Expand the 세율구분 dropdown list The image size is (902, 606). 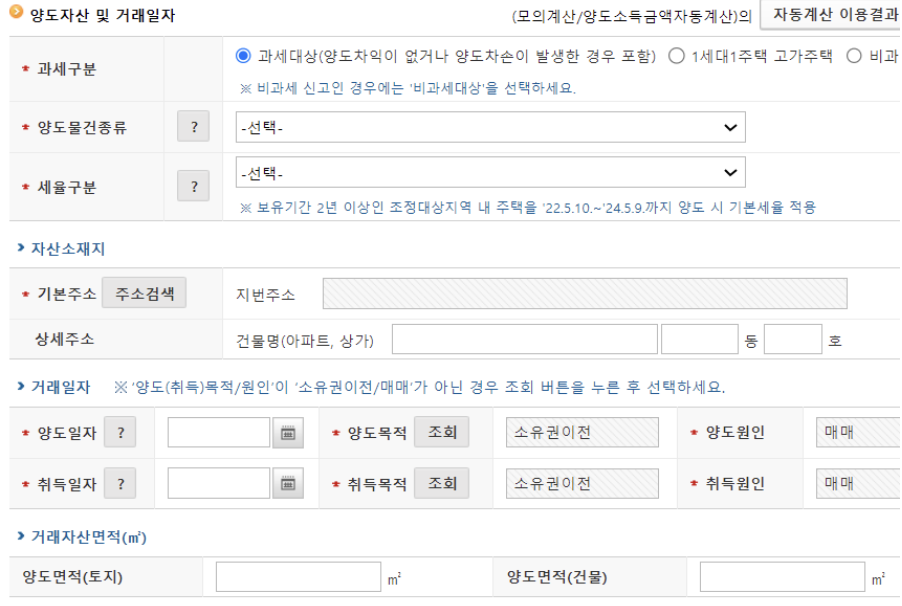(x=490, y=173)
